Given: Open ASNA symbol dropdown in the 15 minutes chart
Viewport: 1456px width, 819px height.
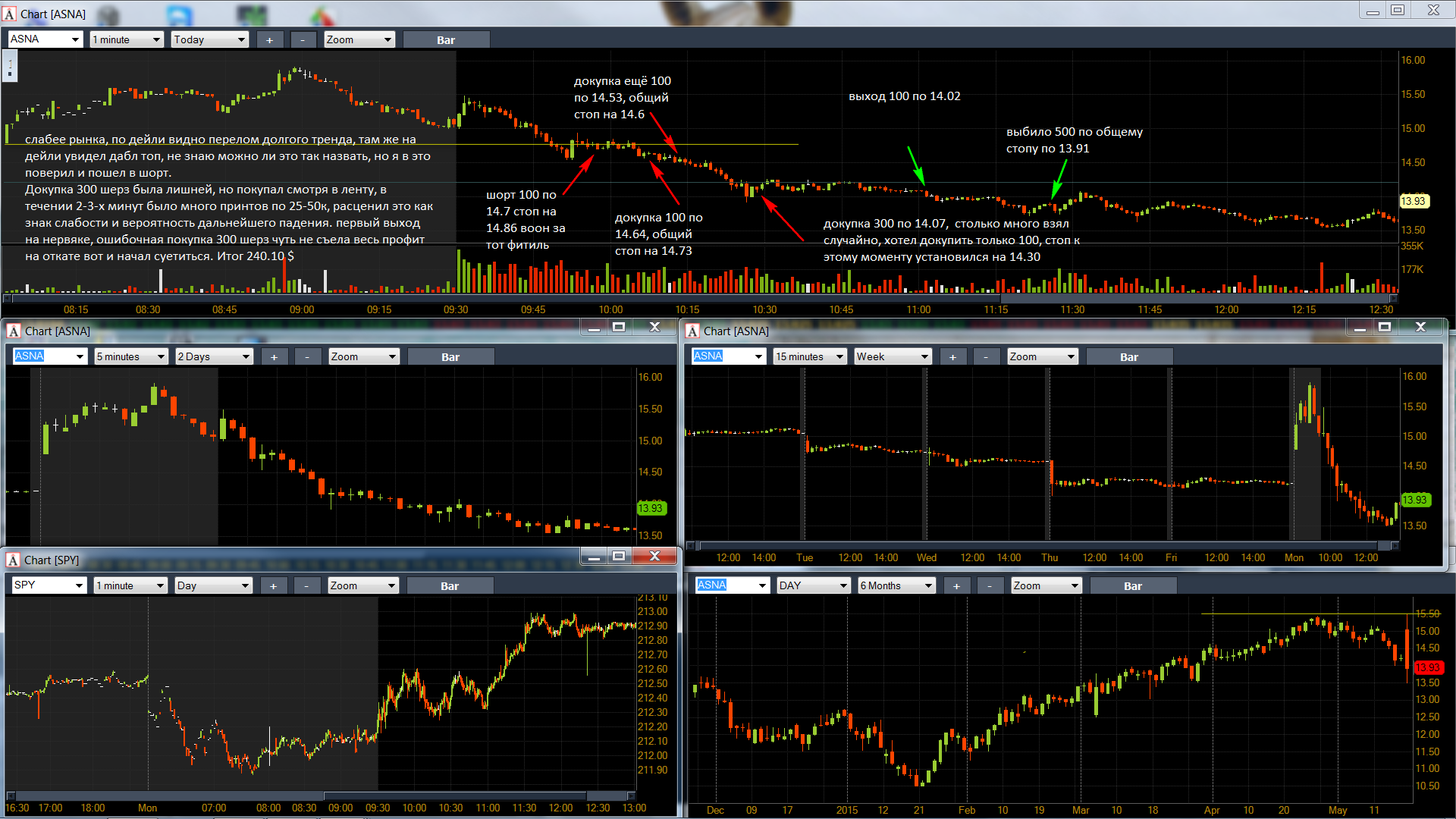Looking at the screenshot, I should click(x=728, y=356).
